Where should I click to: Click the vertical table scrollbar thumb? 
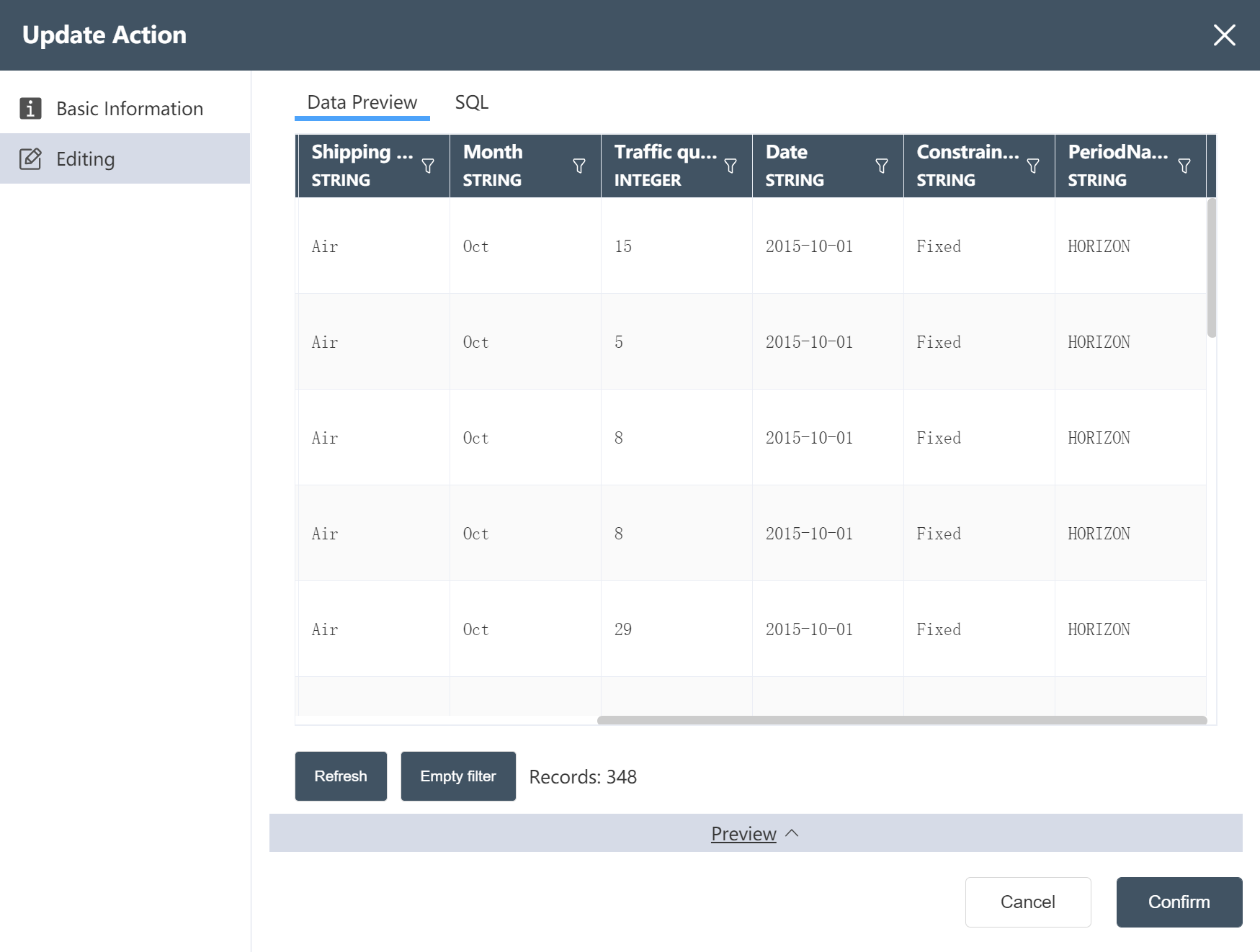click(x=1212, y=268)
